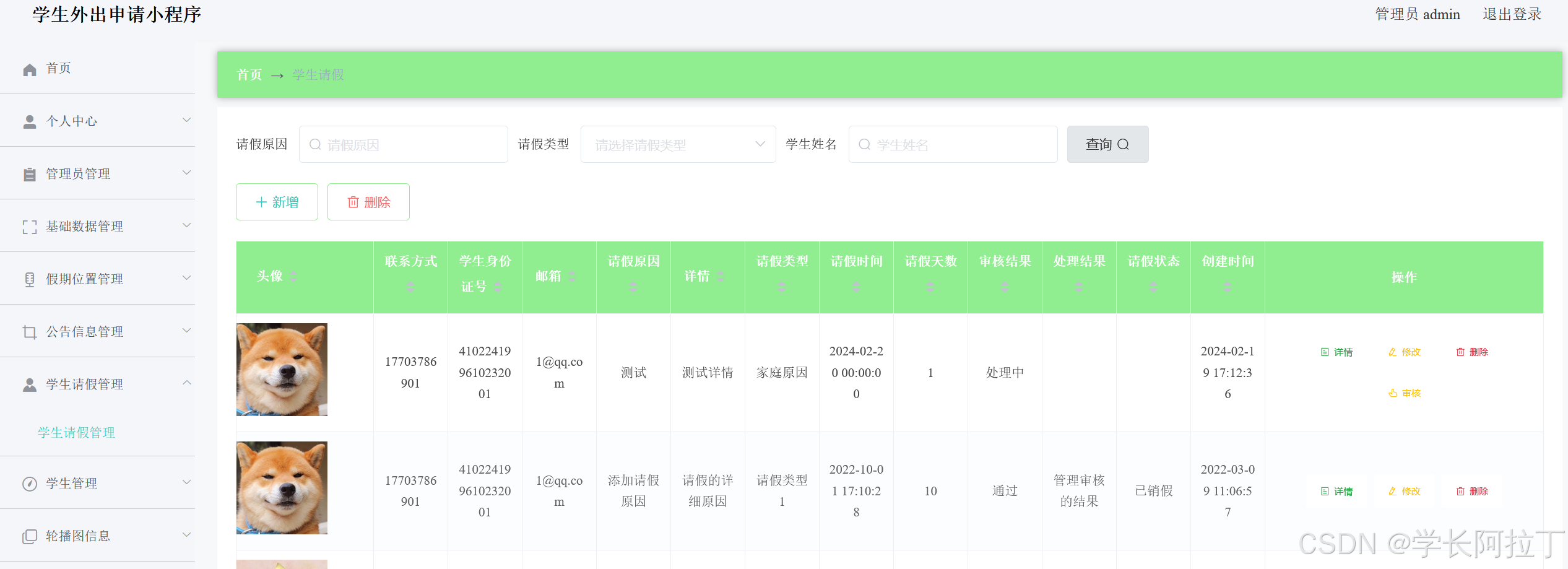Sort table by 请假状态 column arrows
Viewport: 1568px width, 569px height.
click(x=1153, y=287)
